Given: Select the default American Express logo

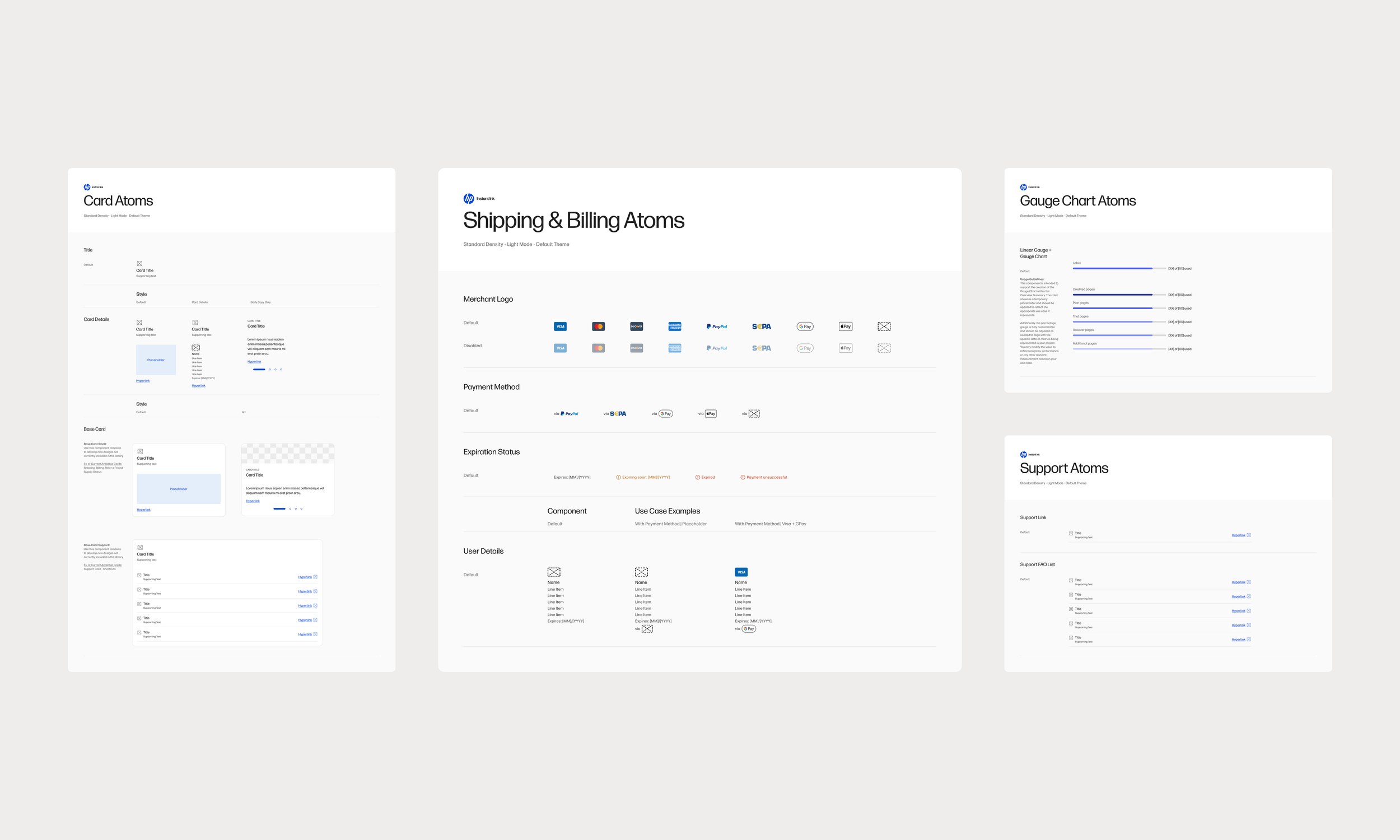Looking at the screenshot, I should 675,326.
